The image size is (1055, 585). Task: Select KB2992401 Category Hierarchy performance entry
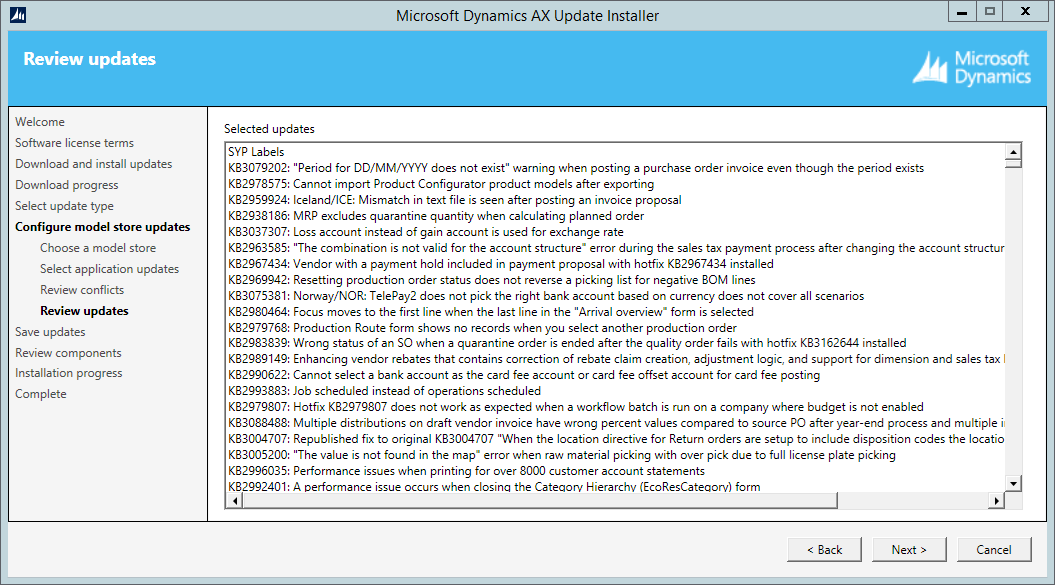[x=494, y=487]
